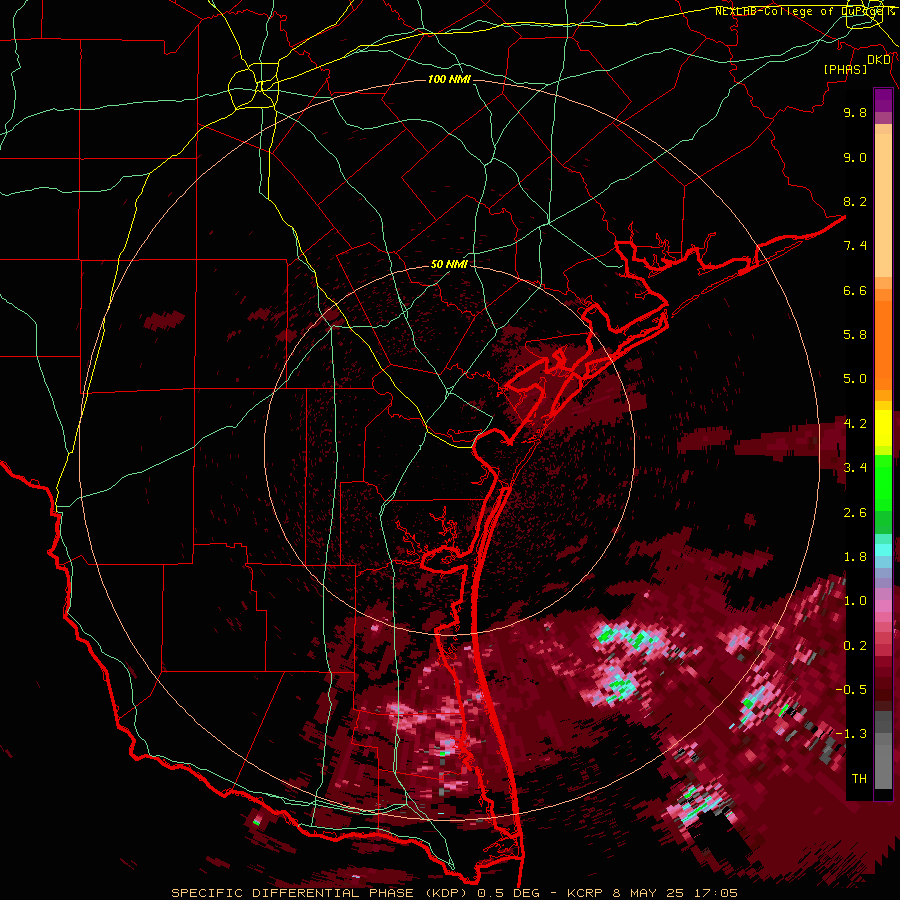
Task: Pick the purple swatch at the color bar top
Action: point(883,100)
